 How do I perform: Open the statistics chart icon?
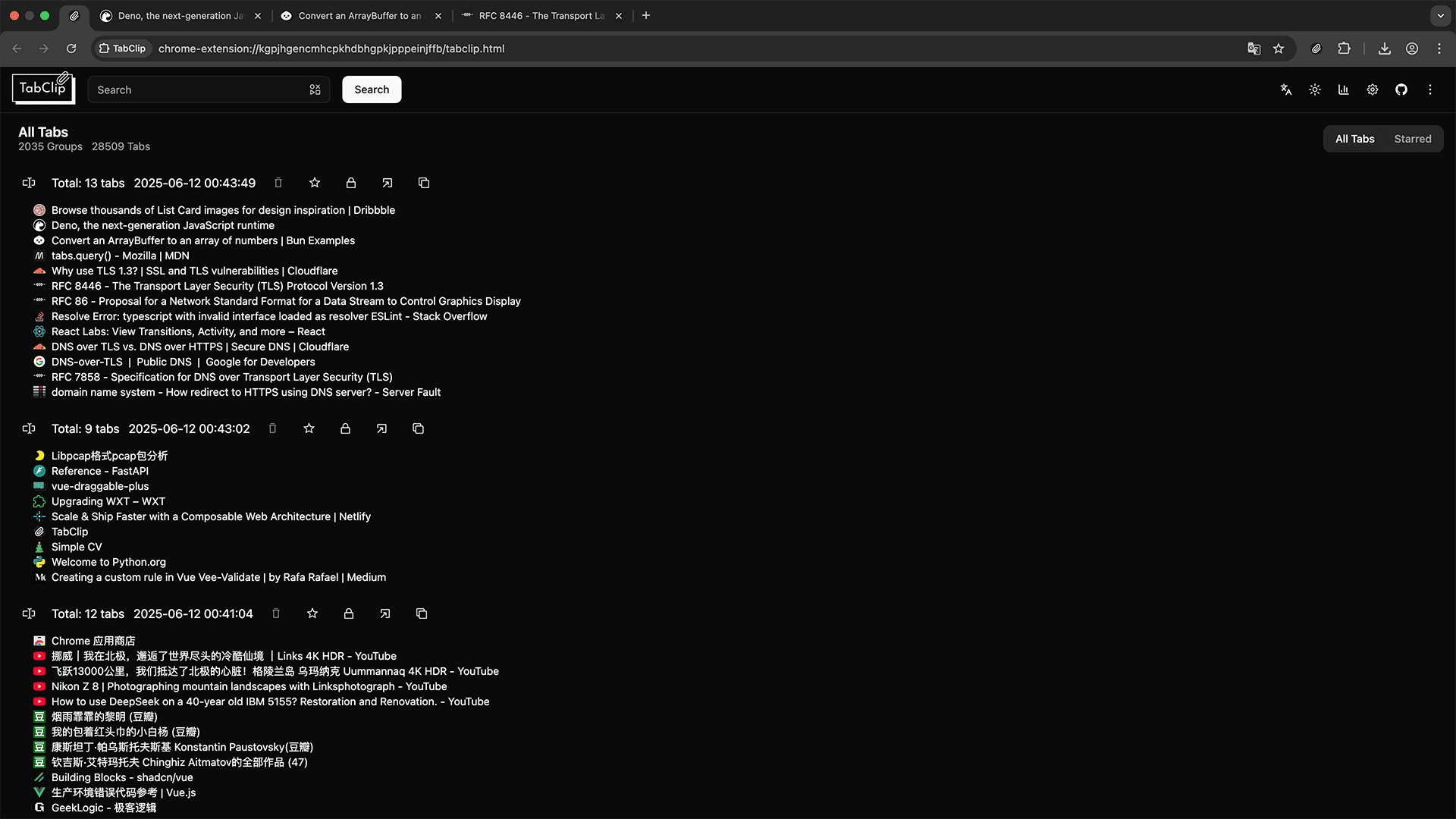click(1344, 89)
